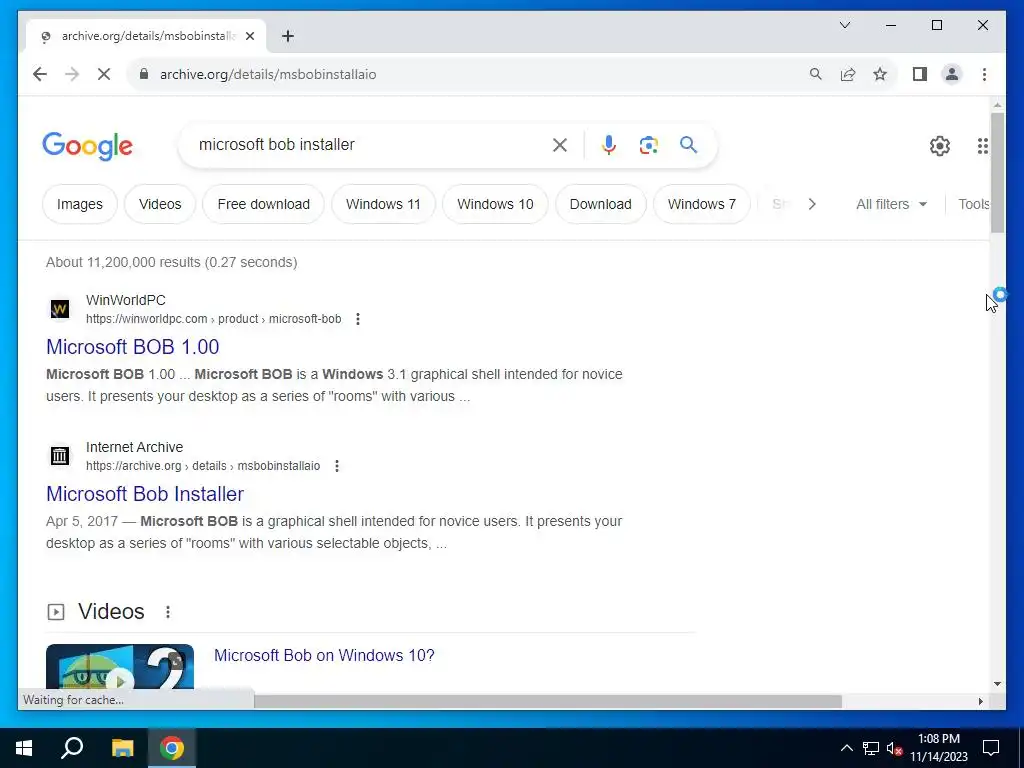
Task: Open options for the Internet Archive result
Action: (x=337, y=466)
